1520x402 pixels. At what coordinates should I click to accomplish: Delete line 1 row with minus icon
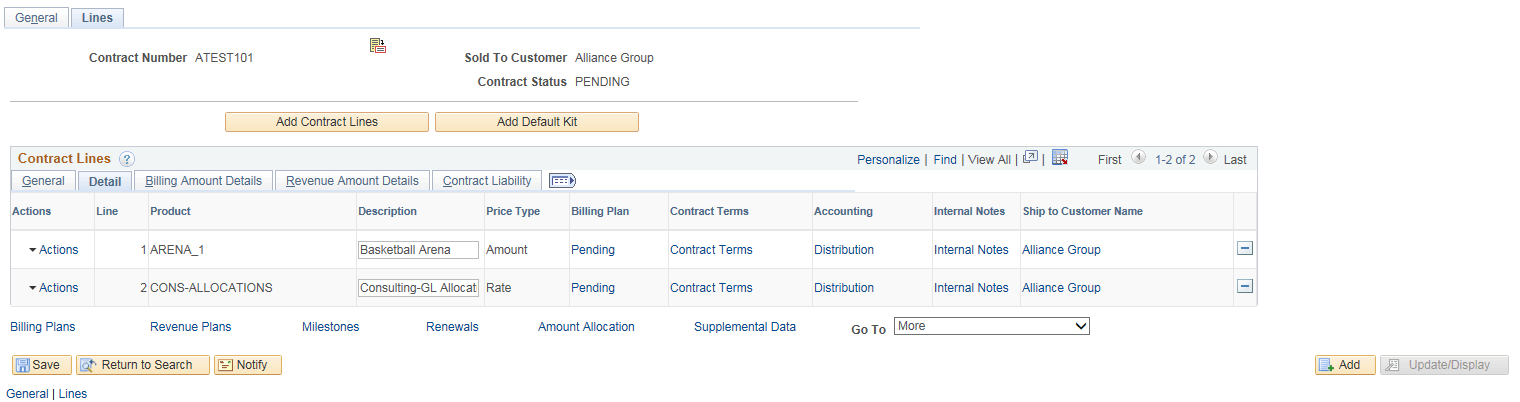point(1245,249)
